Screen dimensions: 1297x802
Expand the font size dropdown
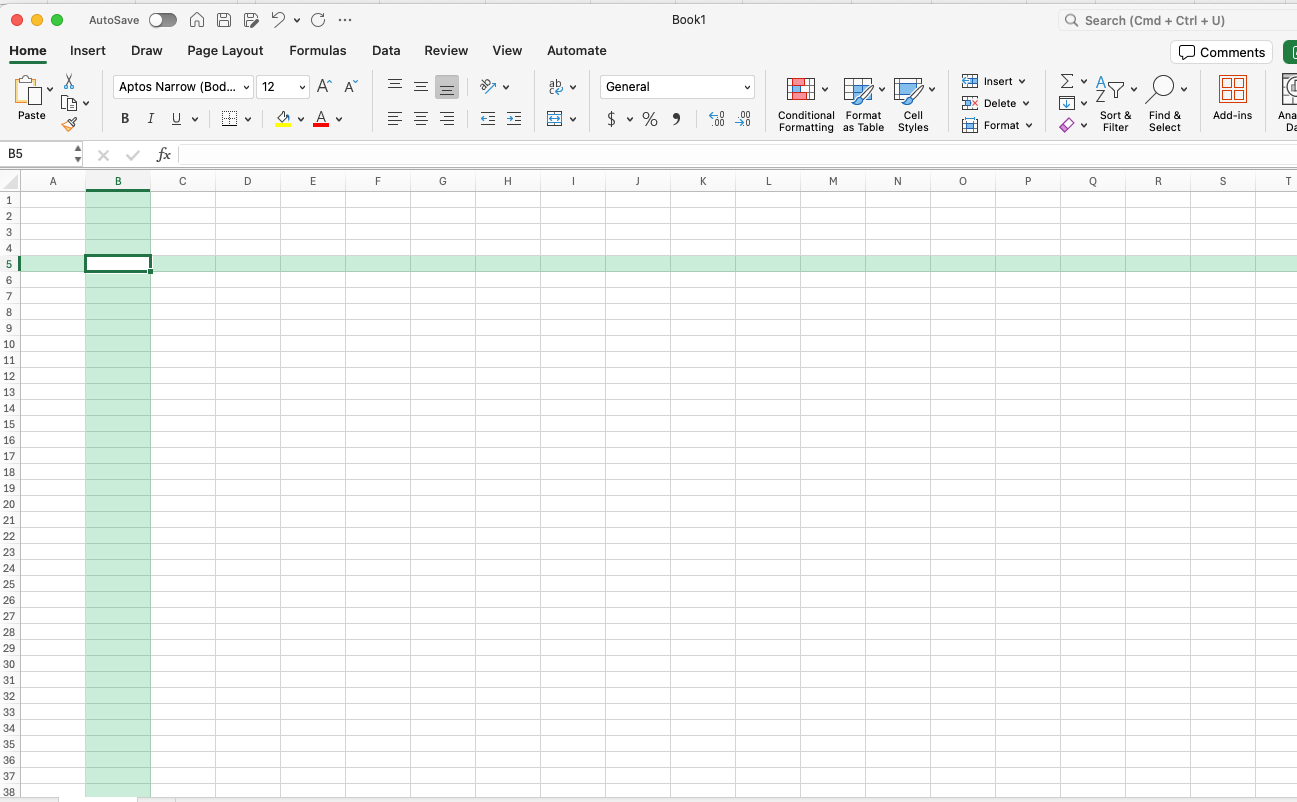point(302,87)
